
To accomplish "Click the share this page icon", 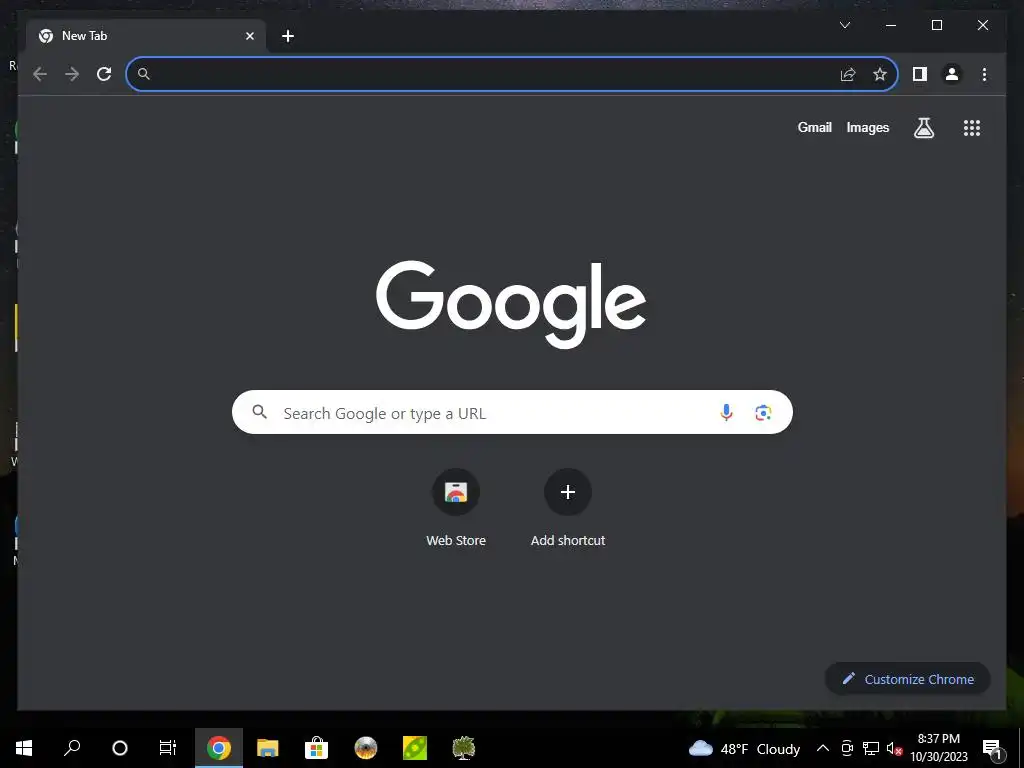I will 848,74.
